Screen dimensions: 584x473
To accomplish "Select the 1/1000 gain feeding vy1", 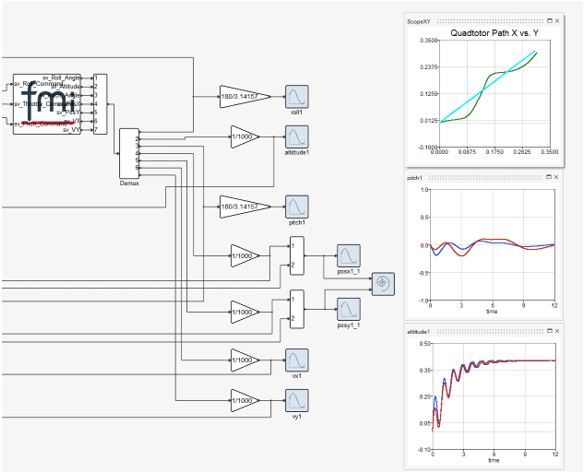I will click(245, 401).
